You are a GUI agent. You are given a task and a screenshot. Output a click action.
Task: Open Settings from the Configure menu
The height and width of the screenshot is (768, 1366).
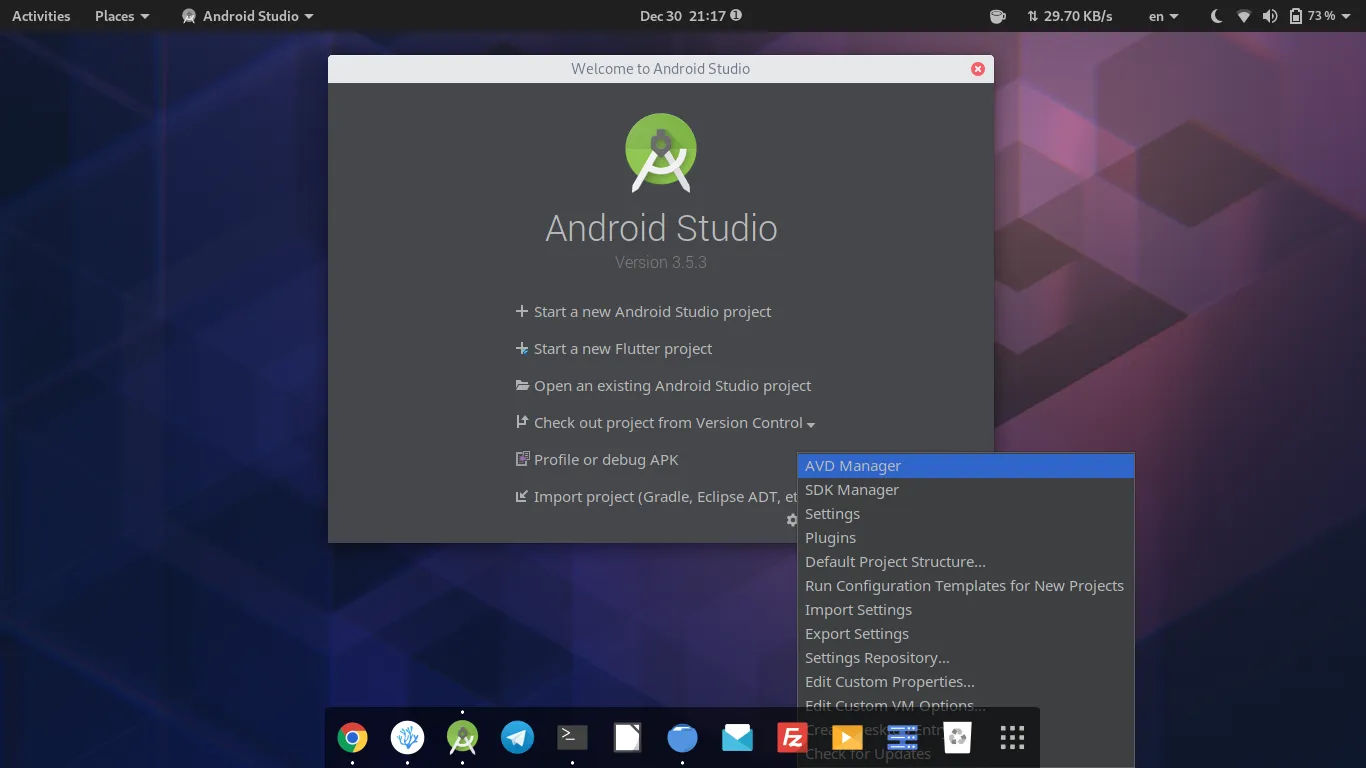966,514
